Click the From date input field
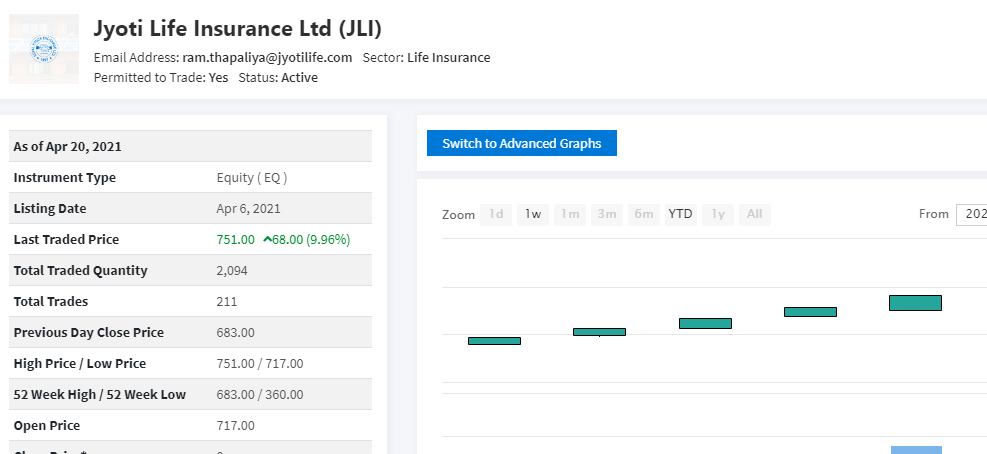Screen dimensions: 987x454 971,214
